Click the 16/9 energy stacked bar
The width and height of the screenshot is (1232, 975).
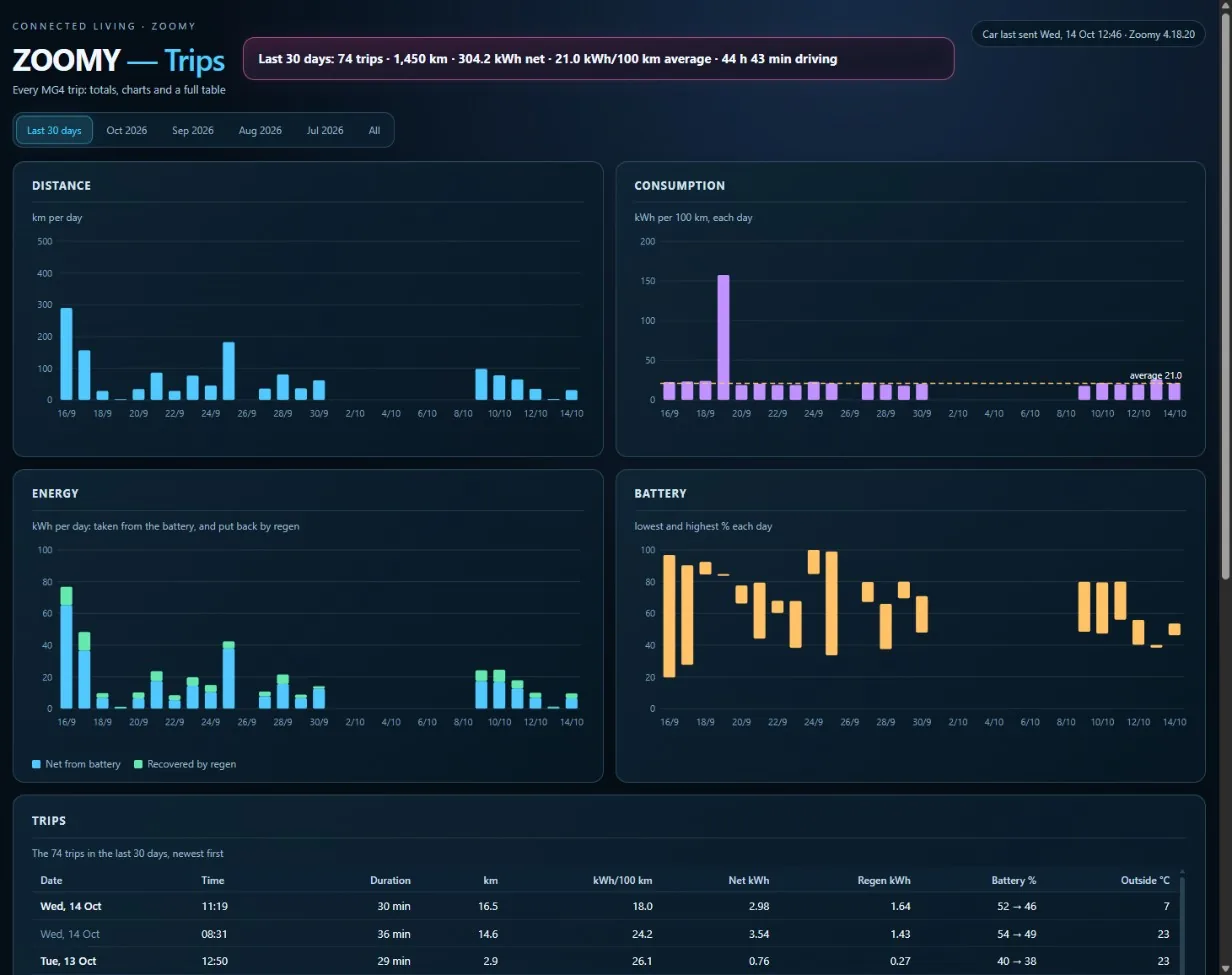tap(67, 648)
